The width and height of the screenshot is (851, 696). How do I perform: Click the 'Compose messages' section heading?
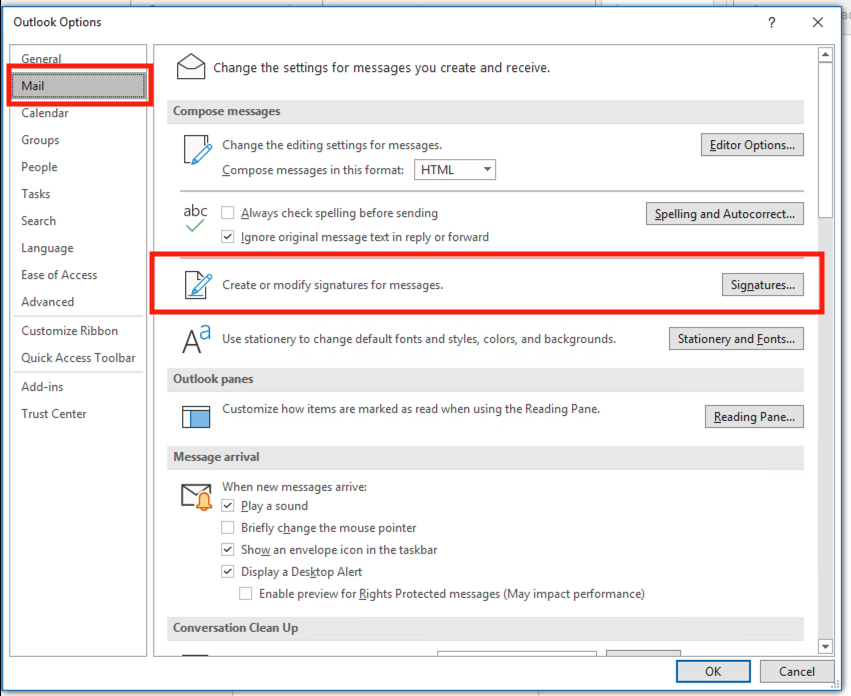click(226, 111)
